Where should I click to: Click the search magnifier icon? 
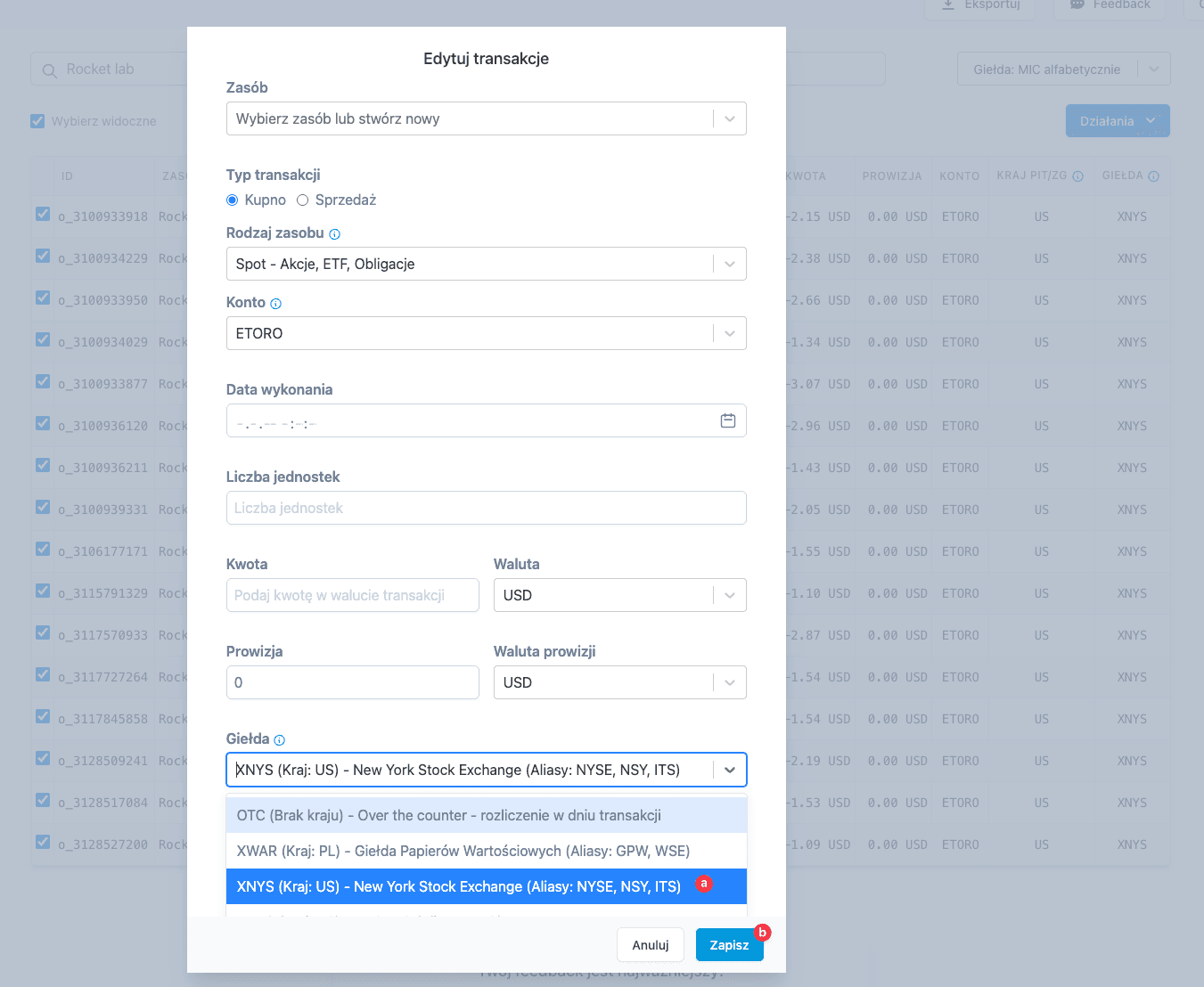point(50,69)
